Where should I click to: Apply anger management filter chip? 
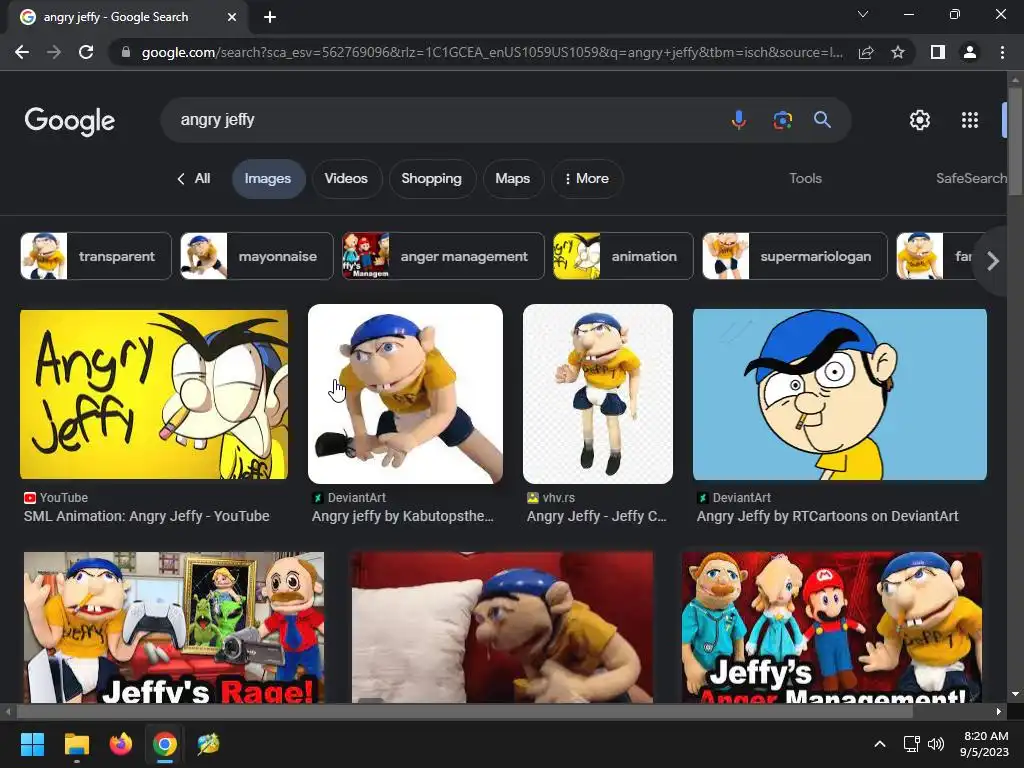[x=443, y=256]
